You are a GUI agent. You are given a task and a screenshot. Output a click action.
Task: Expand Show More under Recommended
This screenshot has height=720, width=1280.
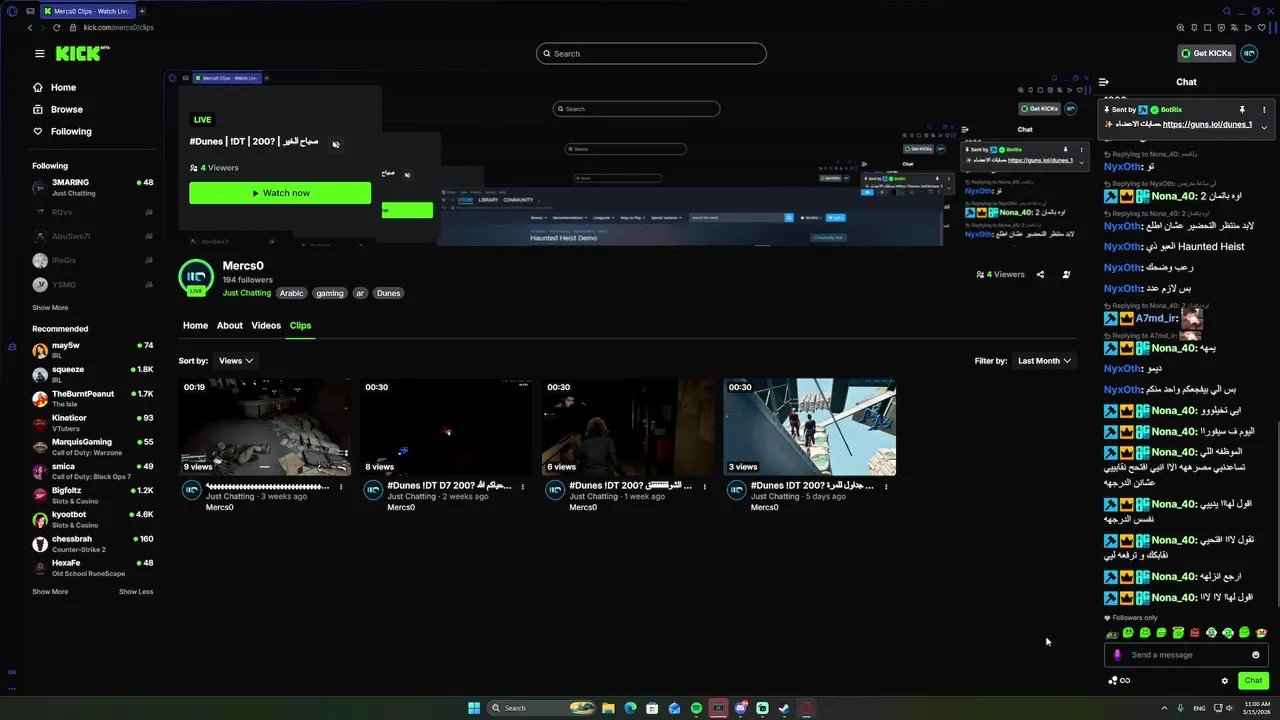pyautogui.click(x=50, y=592)
